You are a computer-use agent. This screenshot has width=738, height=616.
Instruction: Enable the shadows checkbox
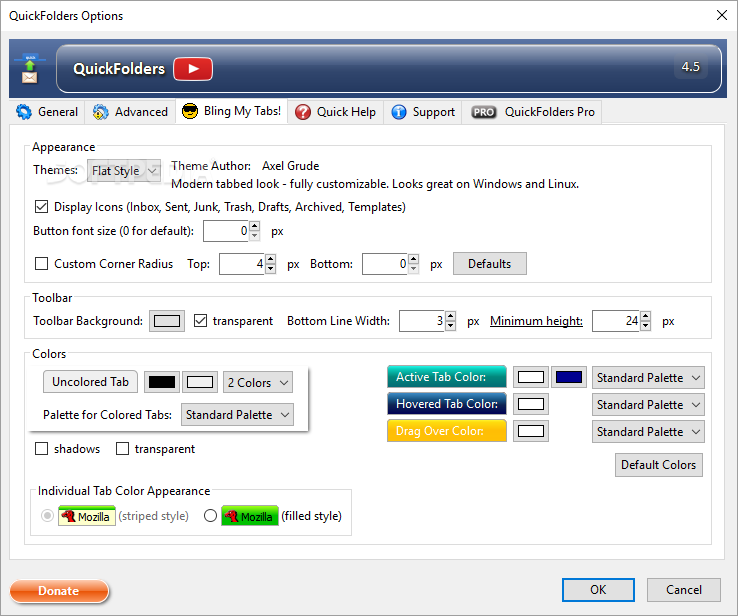pos(41,448)
